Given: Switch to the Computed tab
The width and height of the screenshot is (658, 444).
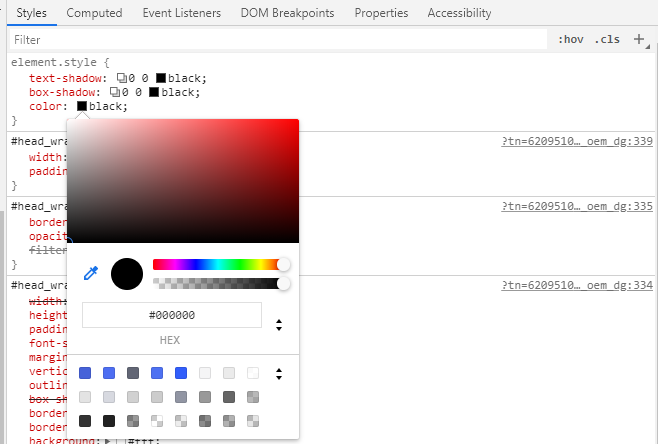Looking at the screenshot, I should tap(94, 13).
